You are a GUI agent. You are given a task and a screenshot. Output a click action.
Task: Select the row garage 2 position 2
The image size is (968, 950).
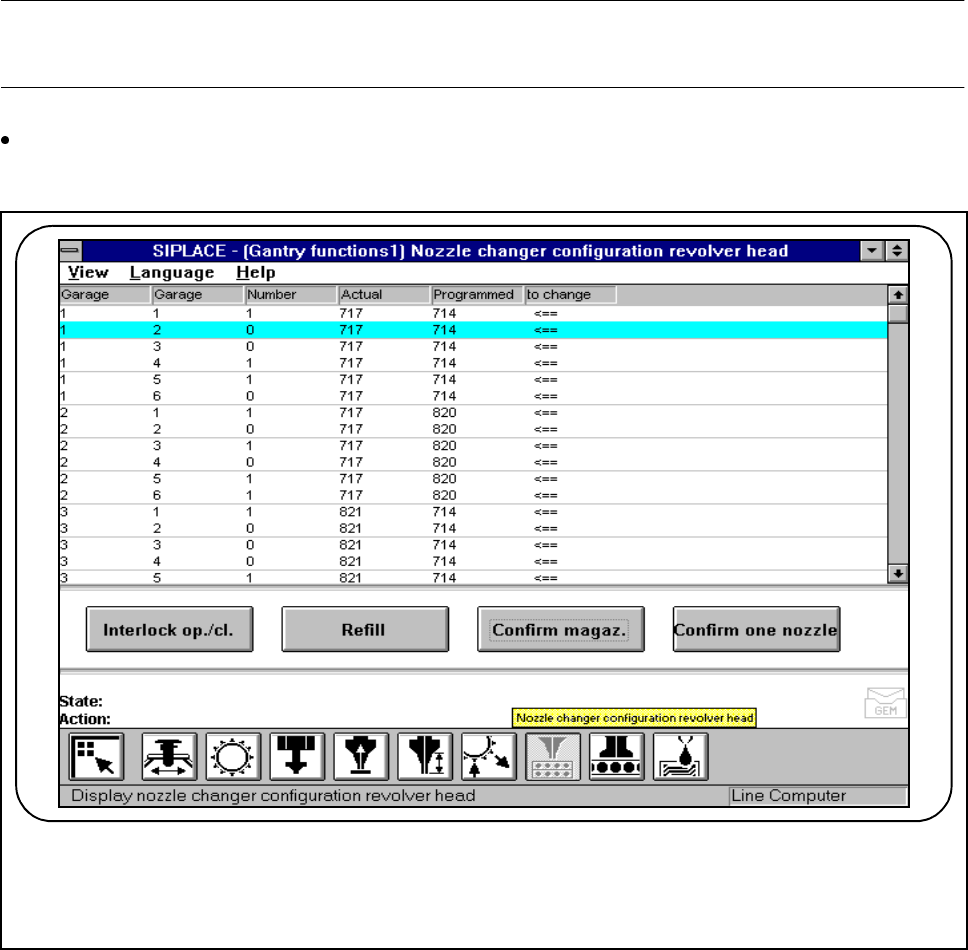pyautogui.click(x=474, y=429)
